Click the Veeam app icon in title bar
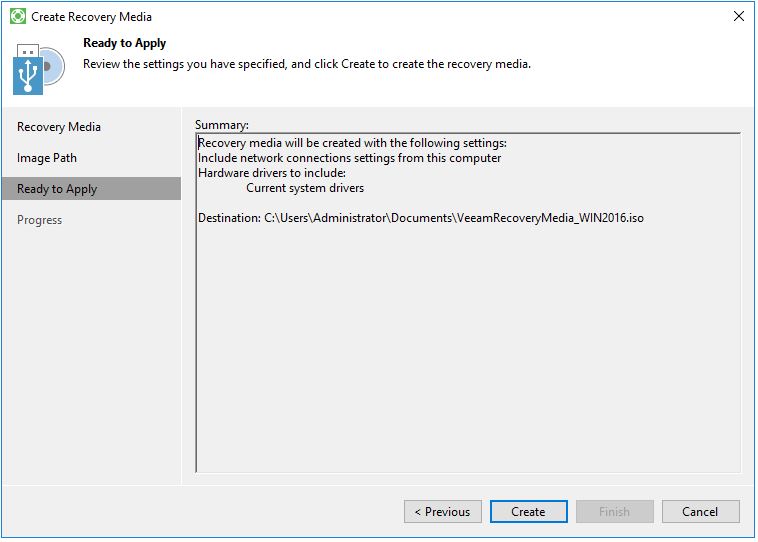This screenshot has width=758, height=542. (x=18, y=17)
